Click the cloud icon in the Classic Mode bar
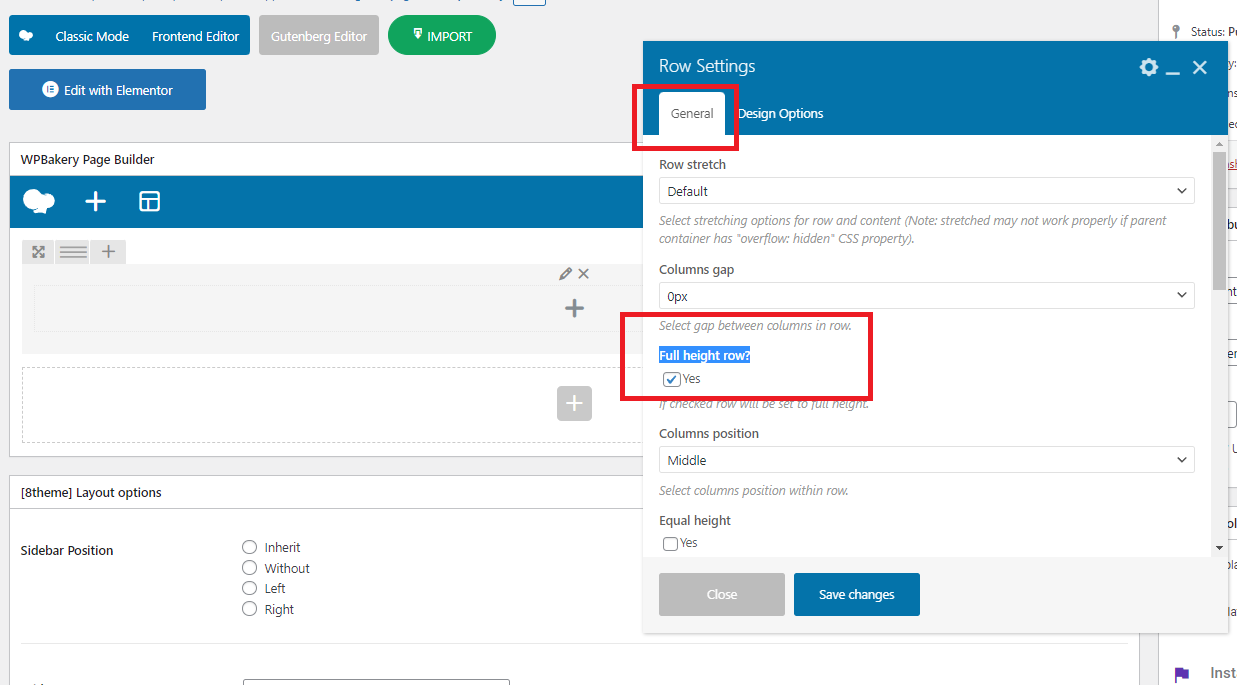The height and width of the screenshot is (685, 1237). [x=27, y=36]
